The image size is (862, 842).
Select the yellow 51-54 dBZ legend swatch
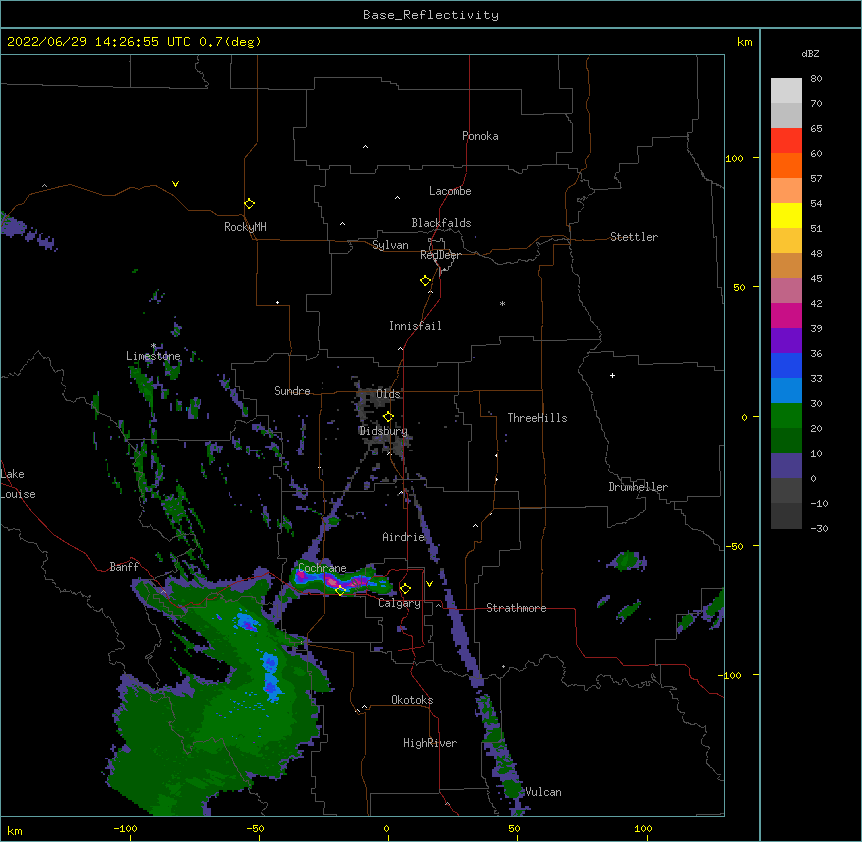pyautogui.click(x=786, y=215)
